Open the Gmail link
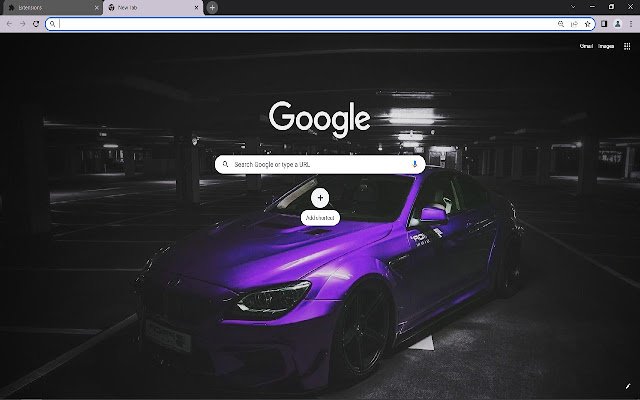The image size is (640, 400). (x=586, y=46)
